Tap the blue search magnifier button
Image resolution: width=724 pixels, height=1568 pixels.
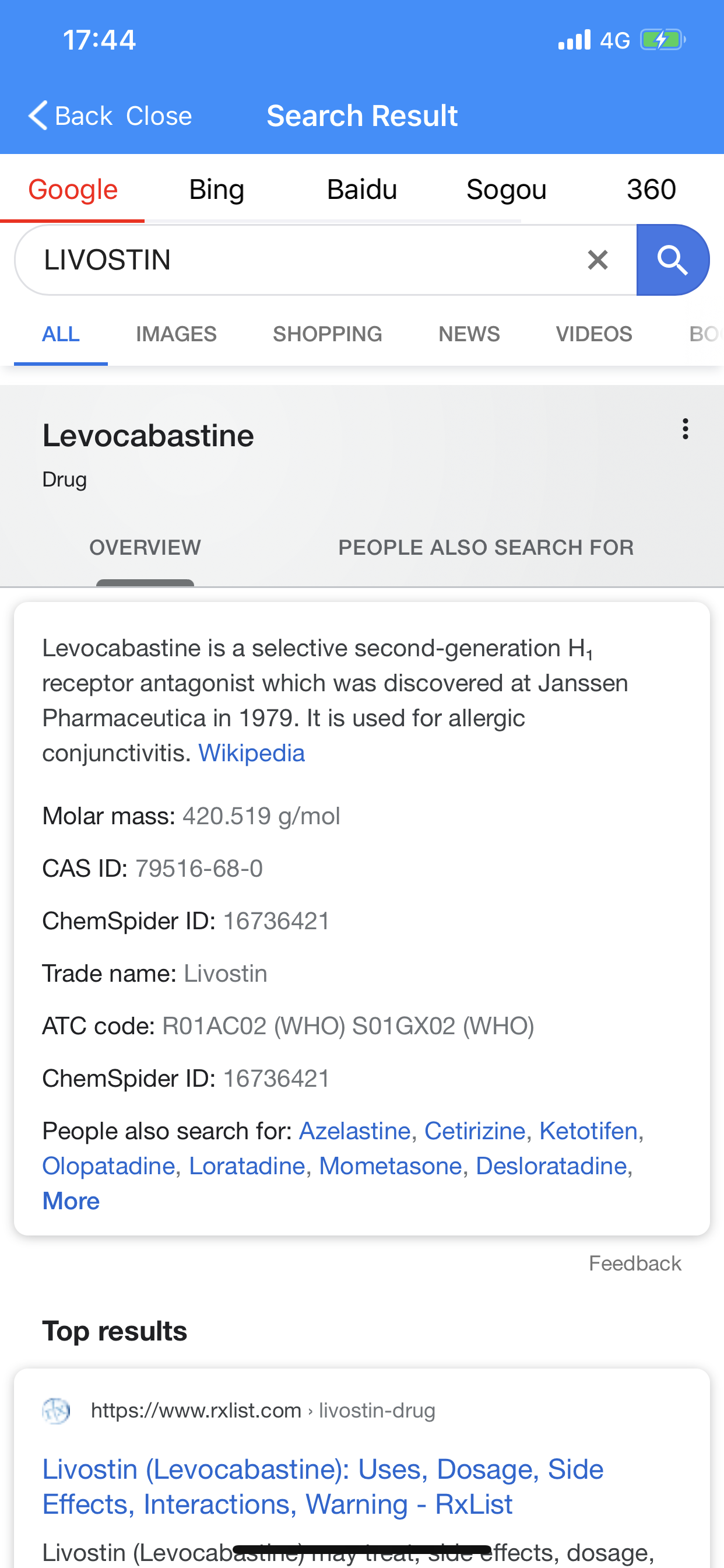click(x=672, y=260)
